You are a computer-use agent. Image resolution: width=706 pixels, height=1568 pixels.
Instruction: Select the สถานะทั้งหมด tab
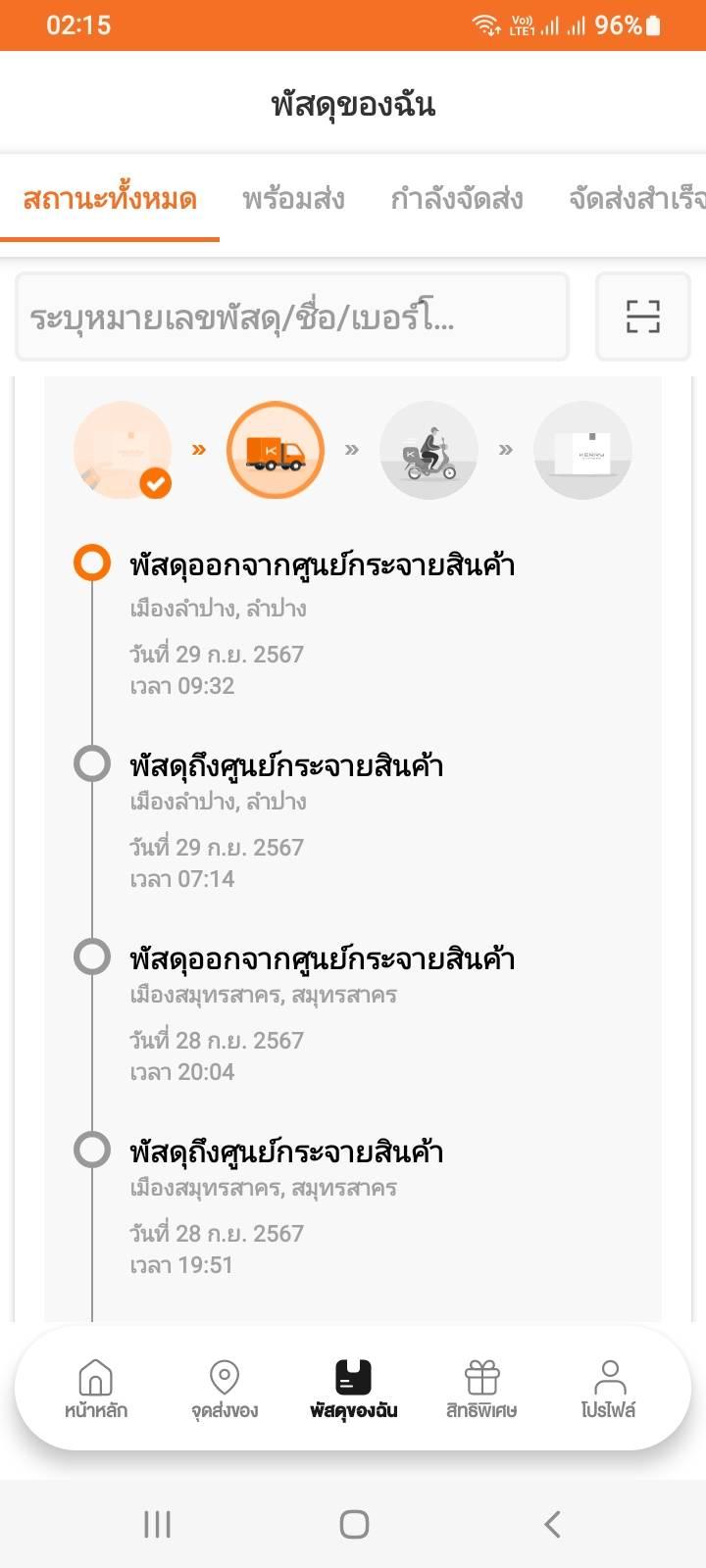coord(110,199)
